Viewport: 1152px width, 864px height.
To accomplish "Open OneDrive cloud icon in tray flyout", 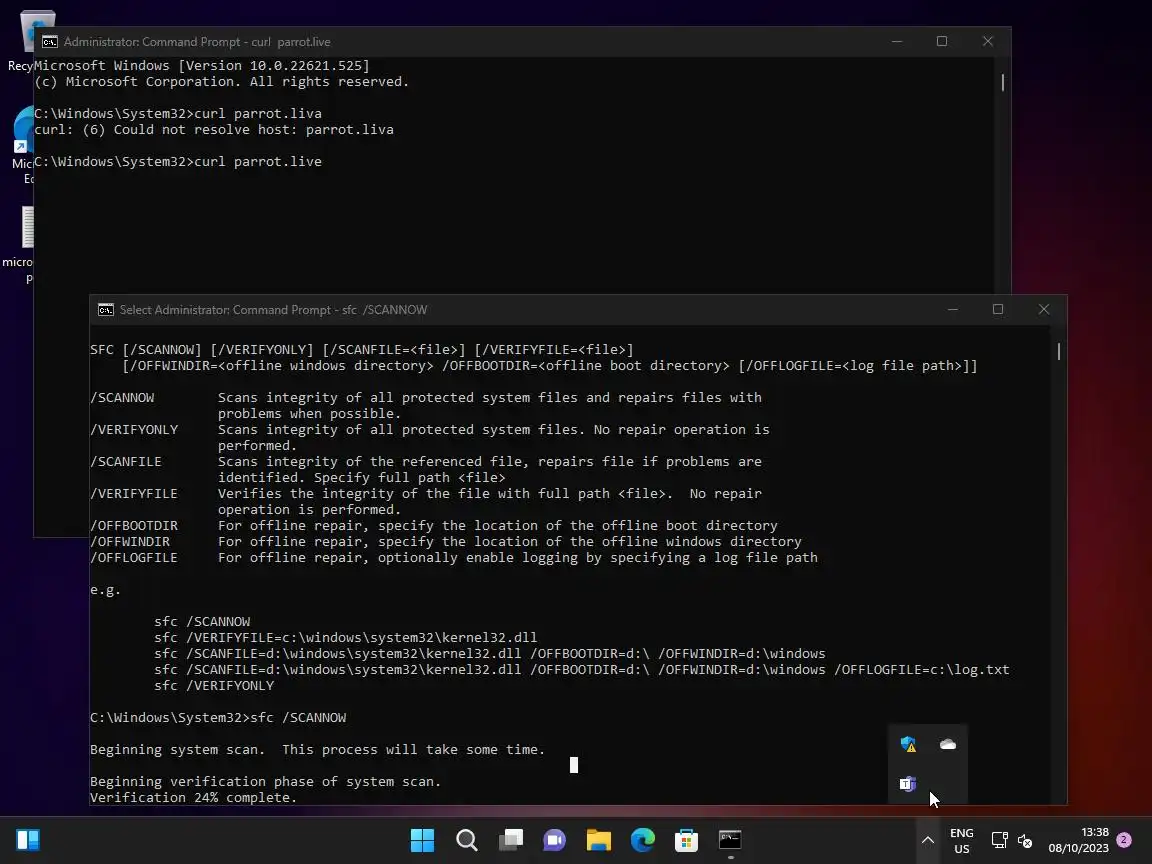I will (x=948, y=744).
